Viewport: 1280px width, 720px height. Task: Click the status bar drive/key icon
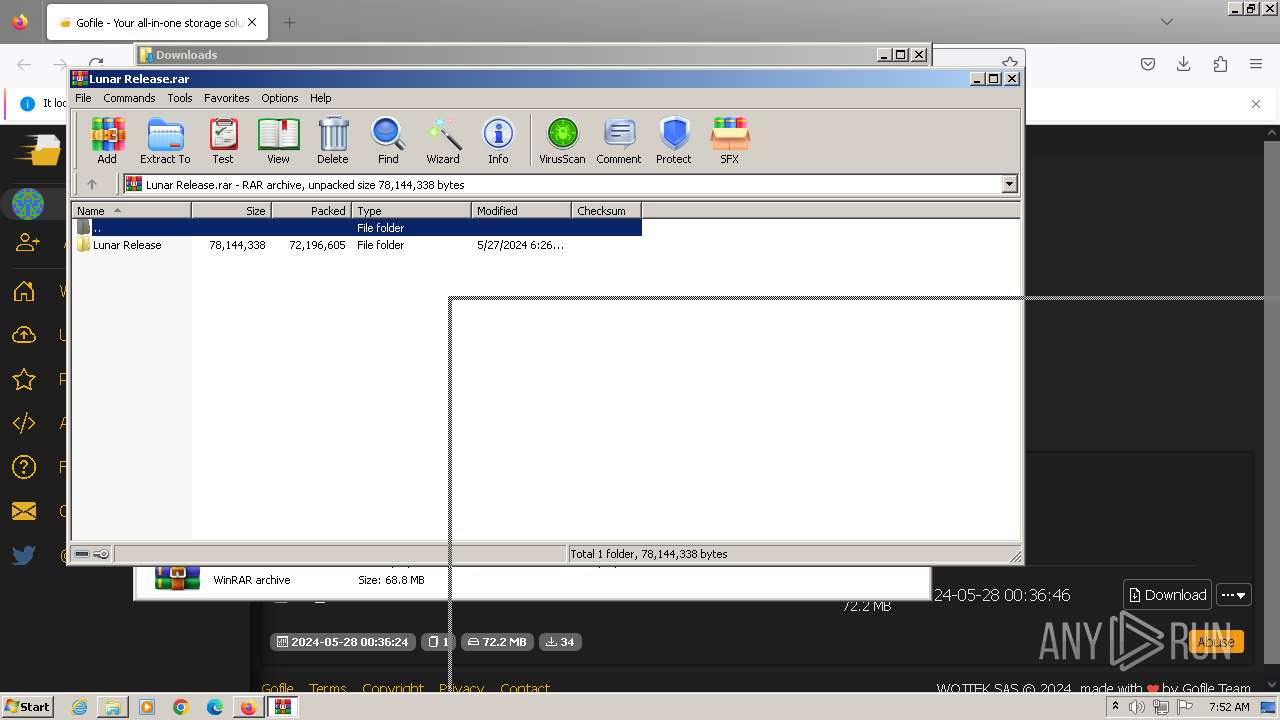[x=92, y=554]
